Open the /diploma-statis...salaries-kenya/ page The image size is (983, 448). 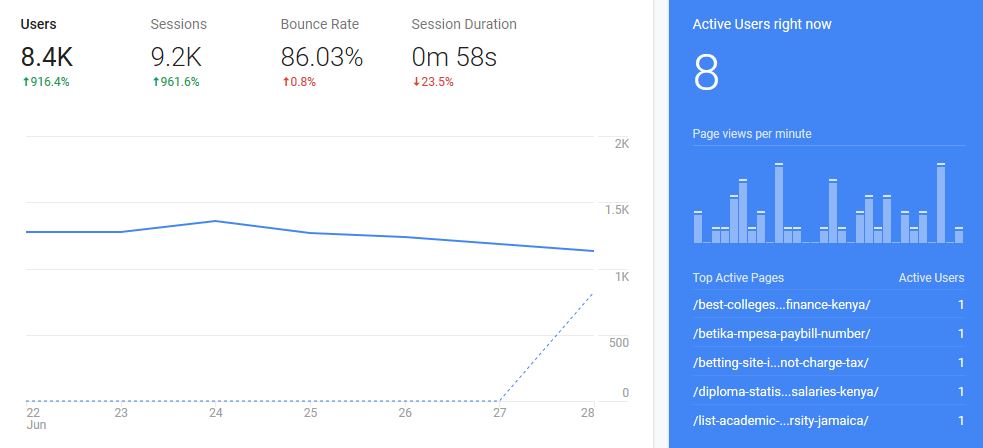(785, 391)
